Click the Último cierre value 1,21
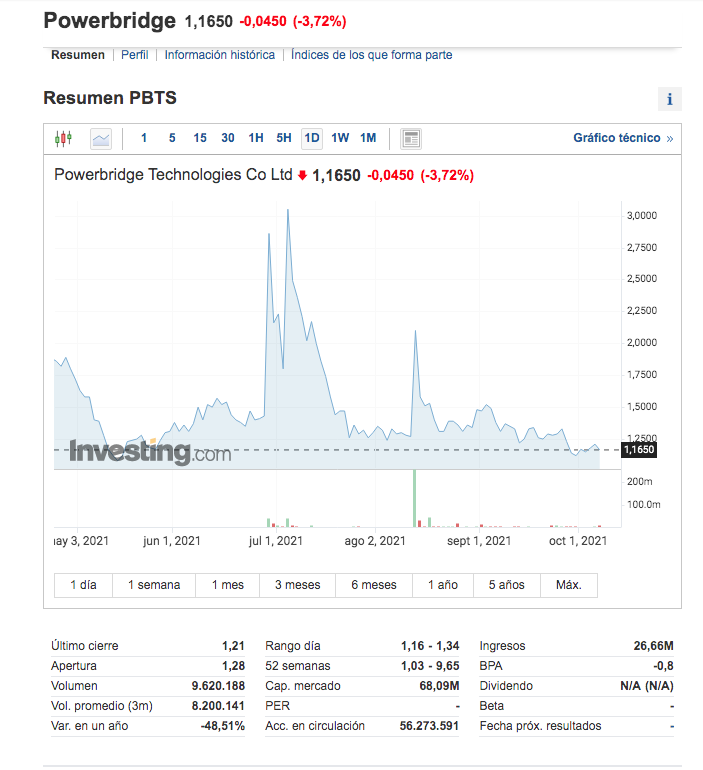The image size is (703, 770). coord(233,646)
